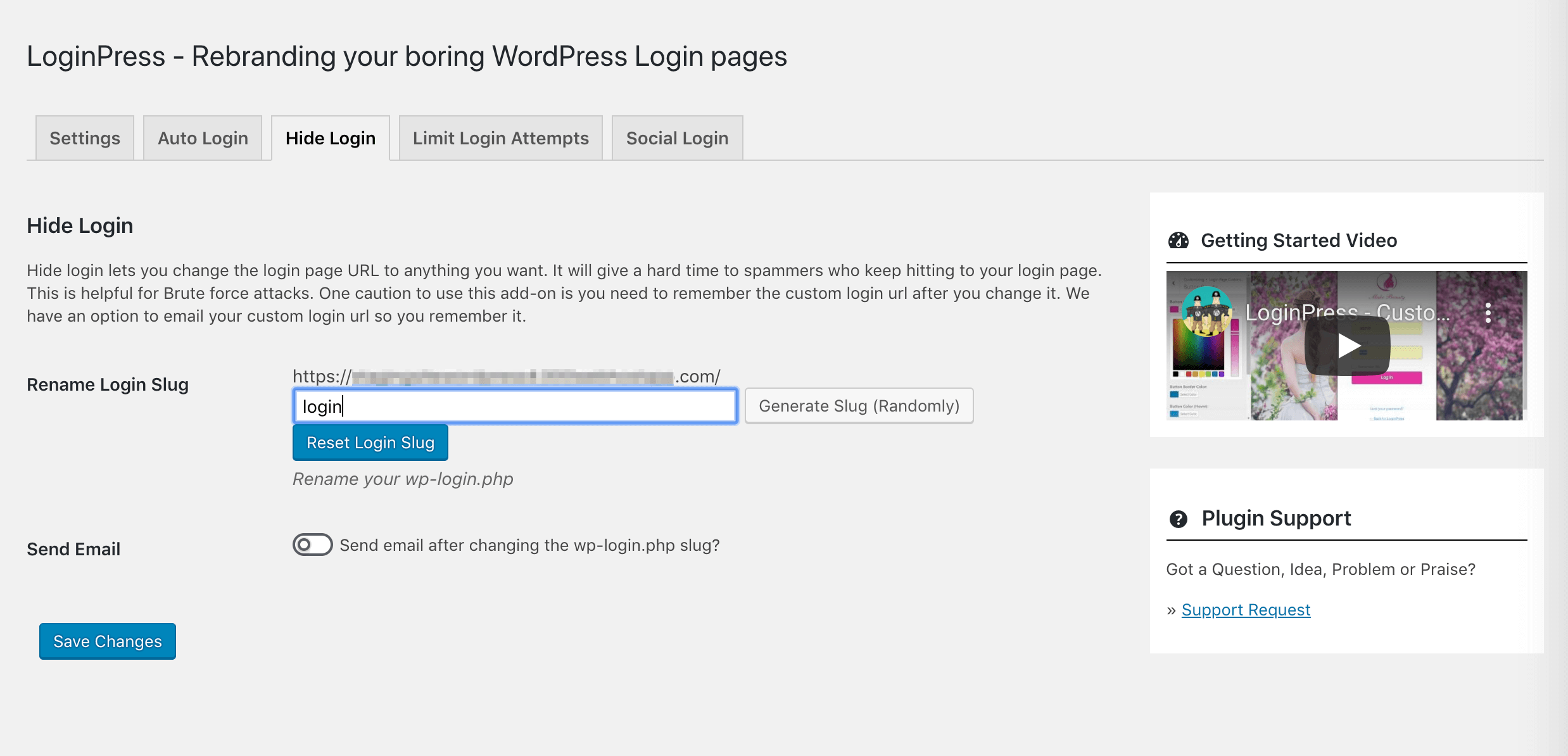
Task: Save Changes to Hide Login settings
Action: tap(108, 641)
